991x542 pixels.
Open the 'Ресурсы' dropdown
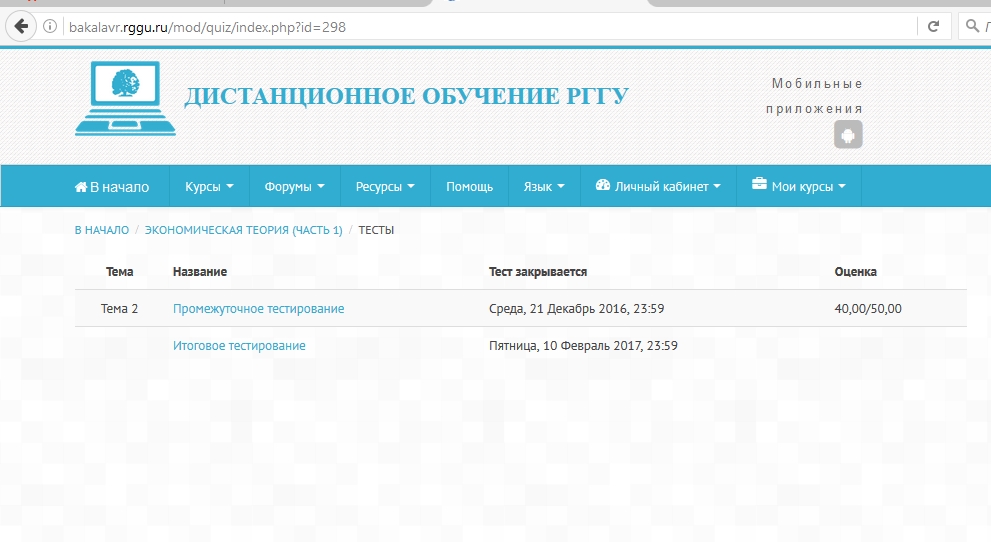385,187
